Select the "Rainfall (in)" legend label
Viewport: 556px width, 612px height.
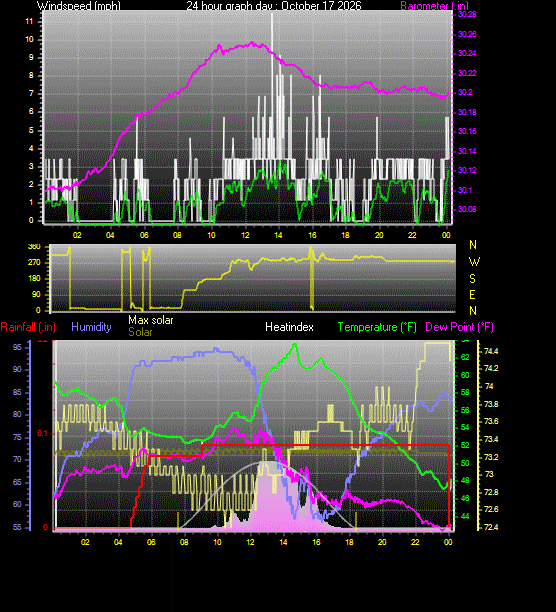[x=28, y=327]
